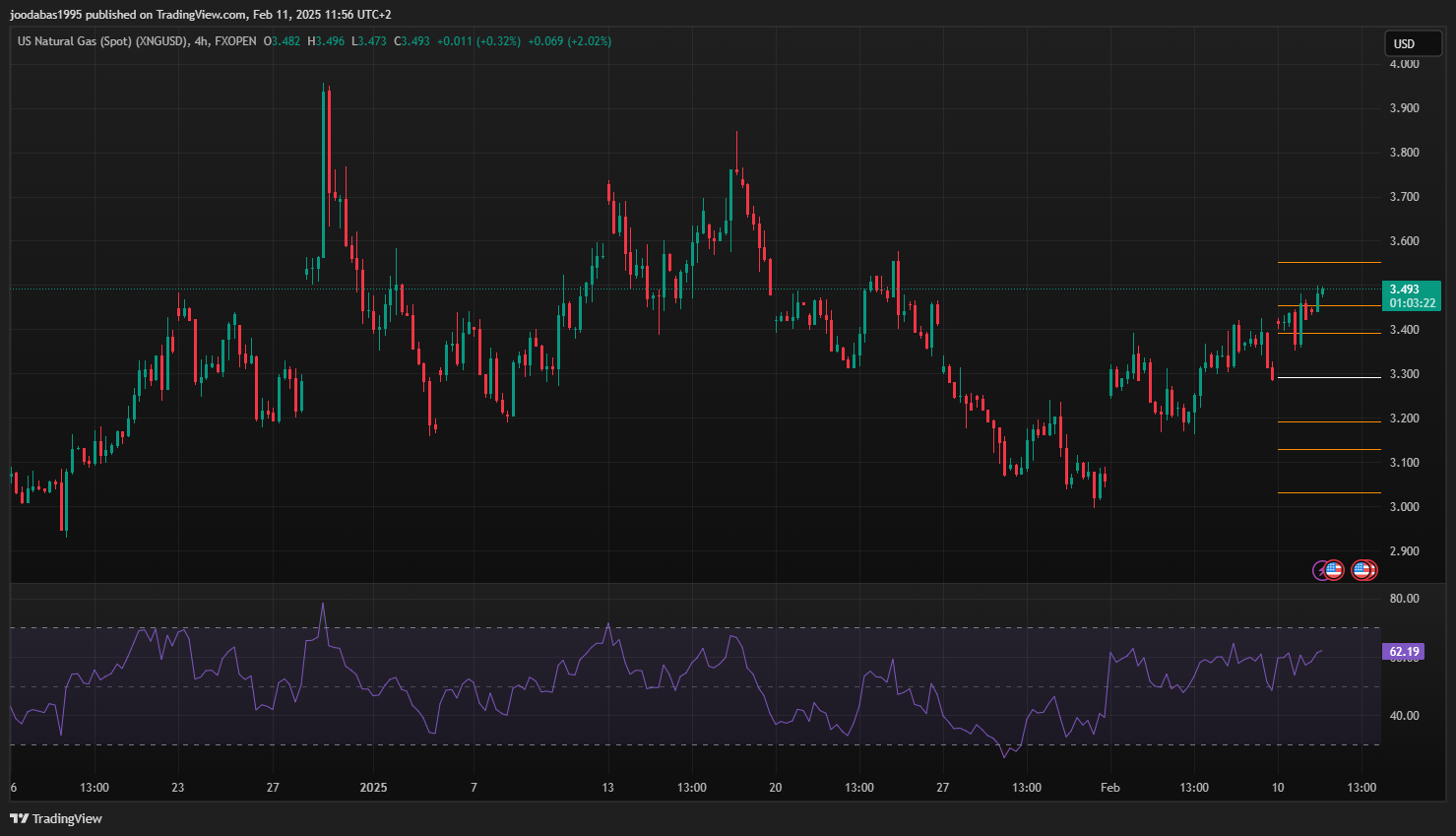Viewport: 1456px width, 836px height.
Task: Click the 2025 label on time axis
Action: point(373,788)
